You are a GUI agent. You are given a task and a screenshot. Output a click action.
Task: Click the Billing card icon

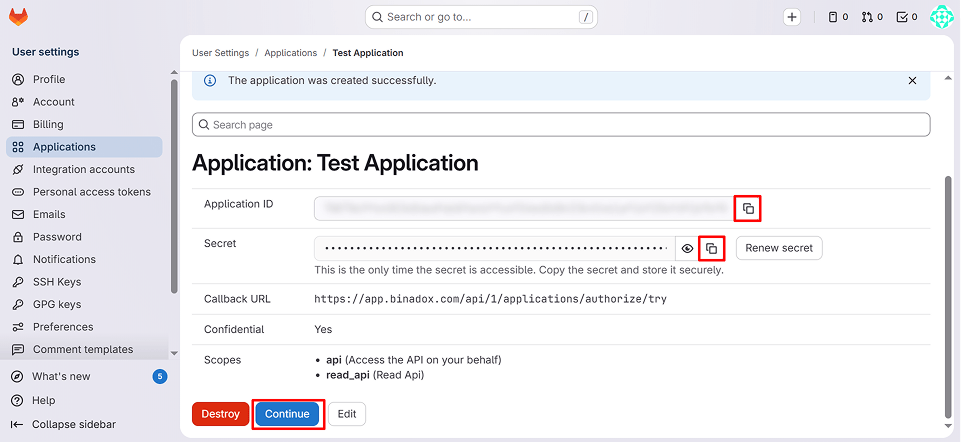pos(18,124)
